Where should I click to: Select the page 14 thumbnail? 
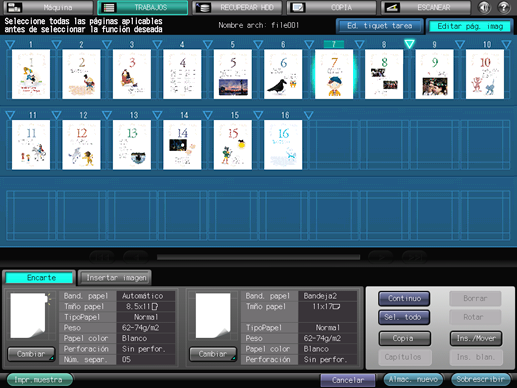pyautogui.click(x=182, y=145)
